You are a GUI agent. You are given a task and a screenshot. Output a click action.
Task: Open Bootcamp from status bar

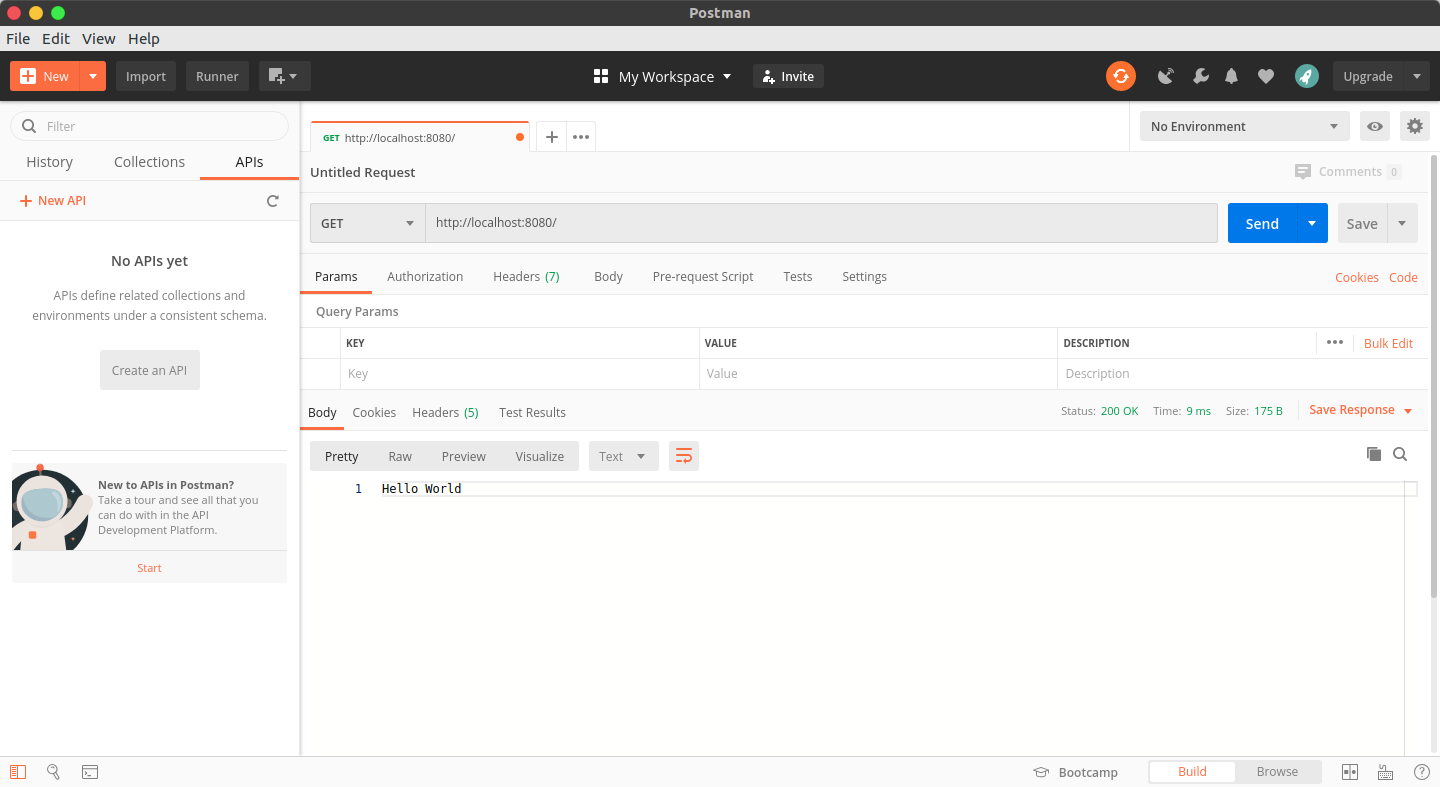click(1075, 772)
